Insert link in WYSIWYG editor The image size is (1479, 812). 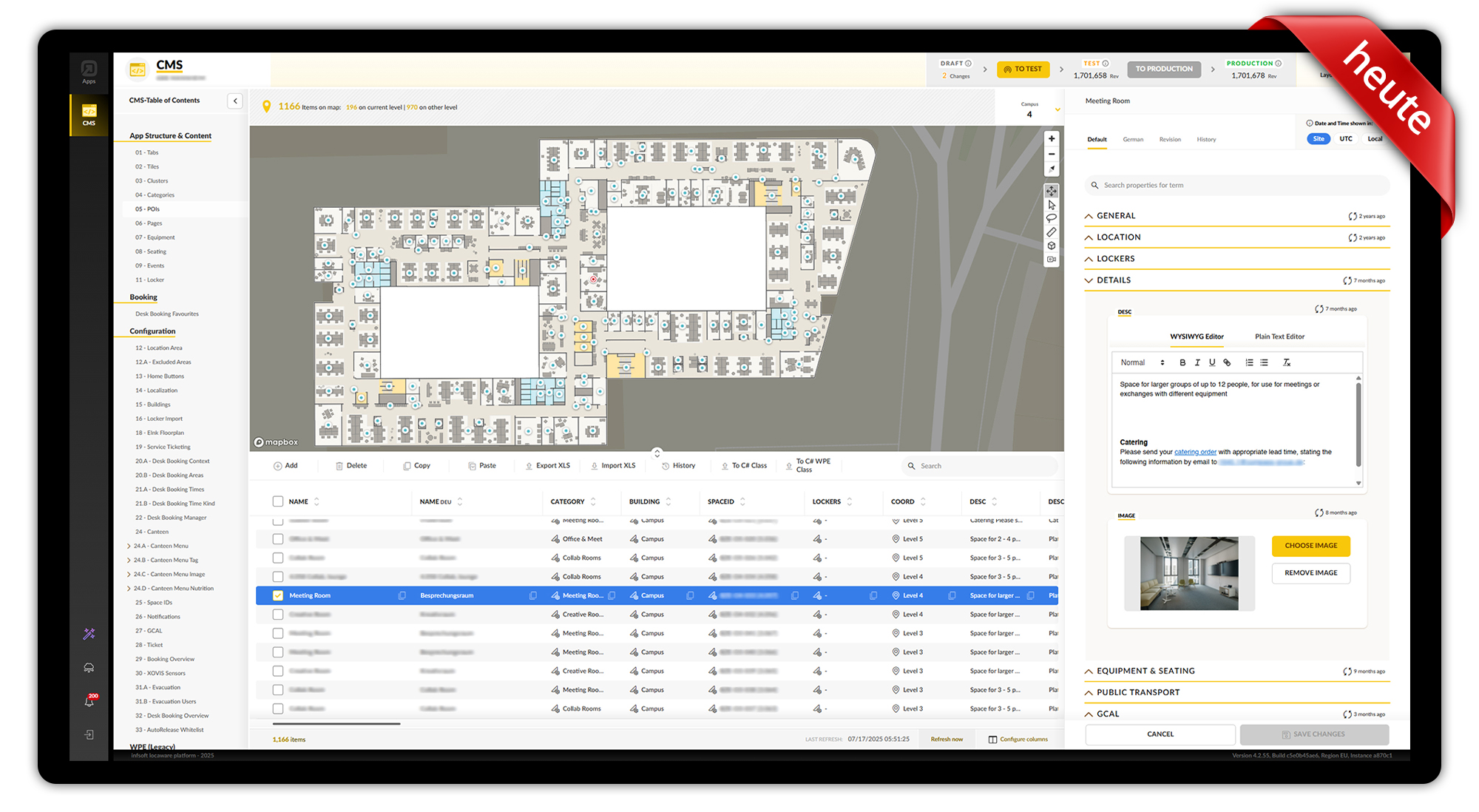(1227, 362)
